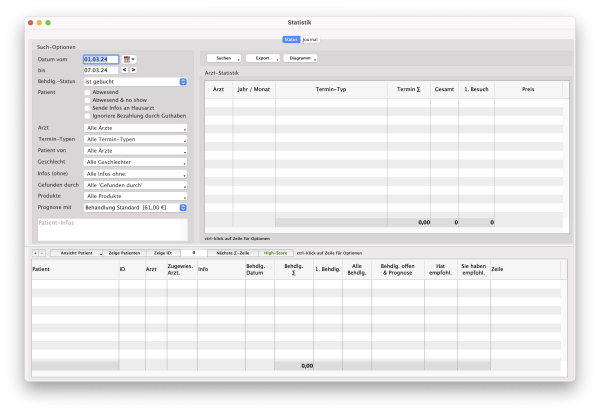The image size is (600, 414).
Task: Open the Export button menu
Action: coord(261,58)
